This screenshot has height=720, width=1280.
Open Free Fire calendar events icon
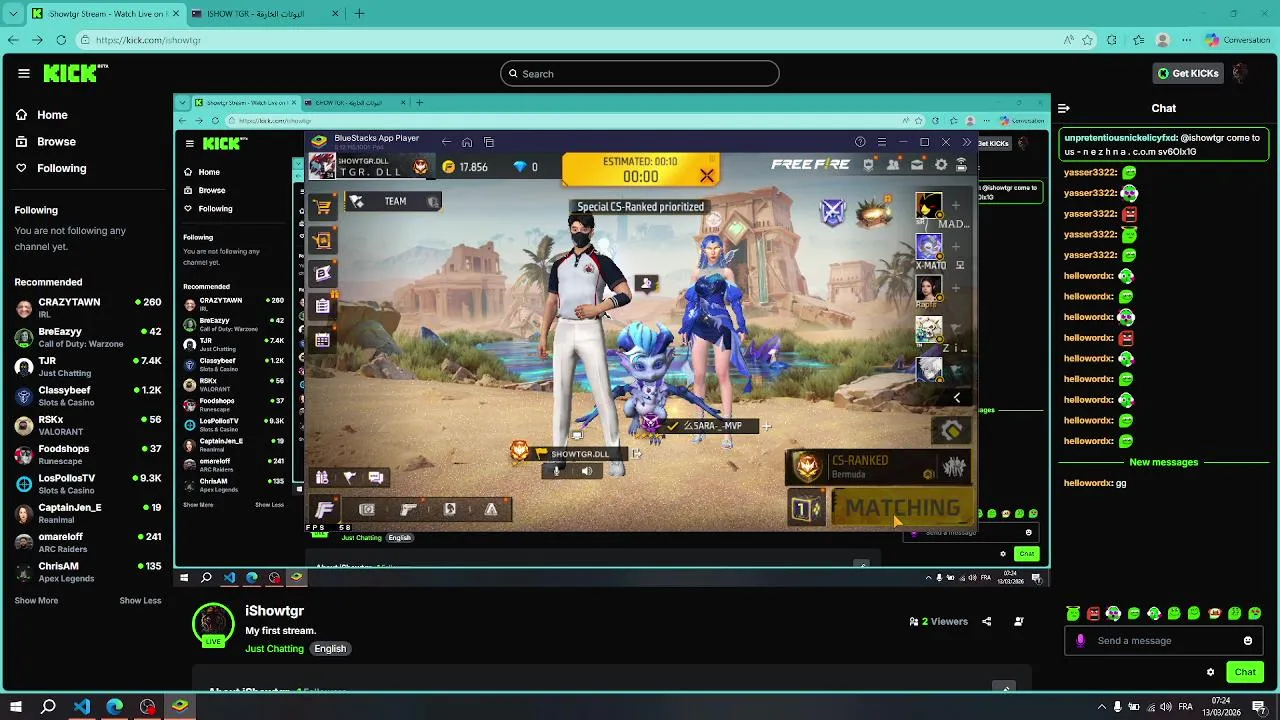[x=322, y=340]
